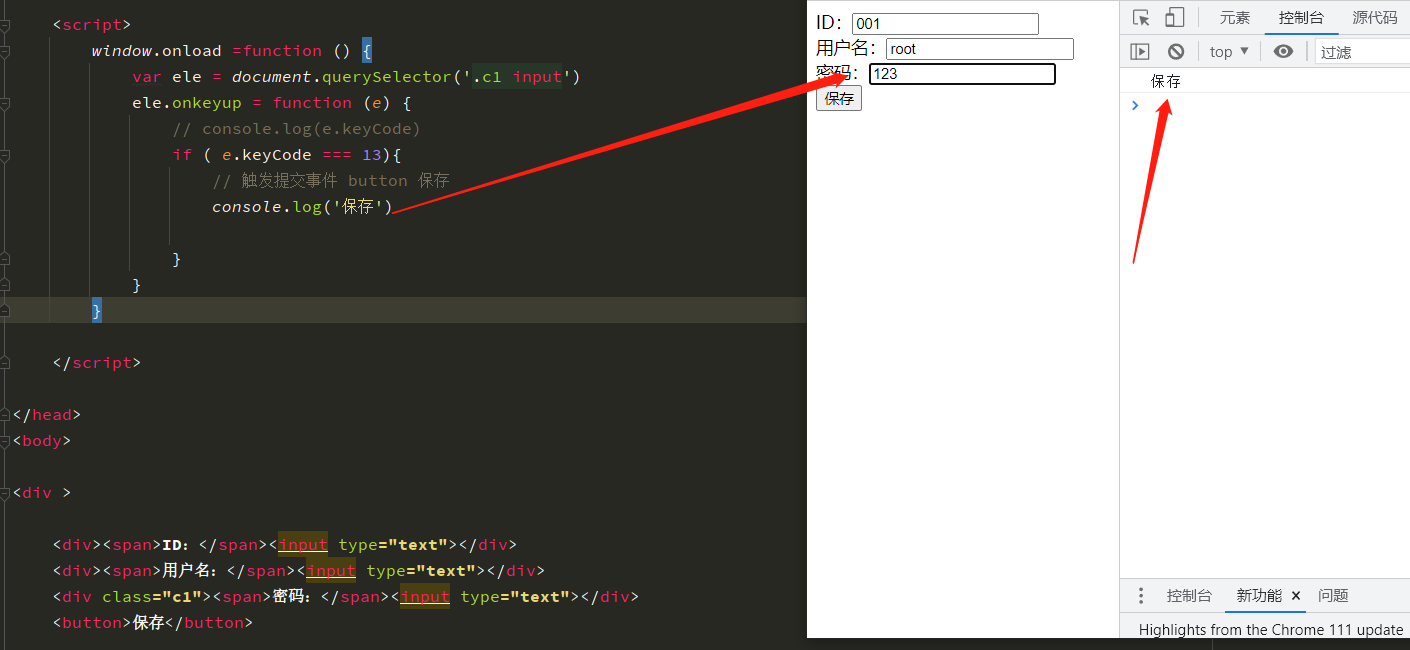
Task: Select the drawer 问题 tab
Action: (x=1333, y=596)
